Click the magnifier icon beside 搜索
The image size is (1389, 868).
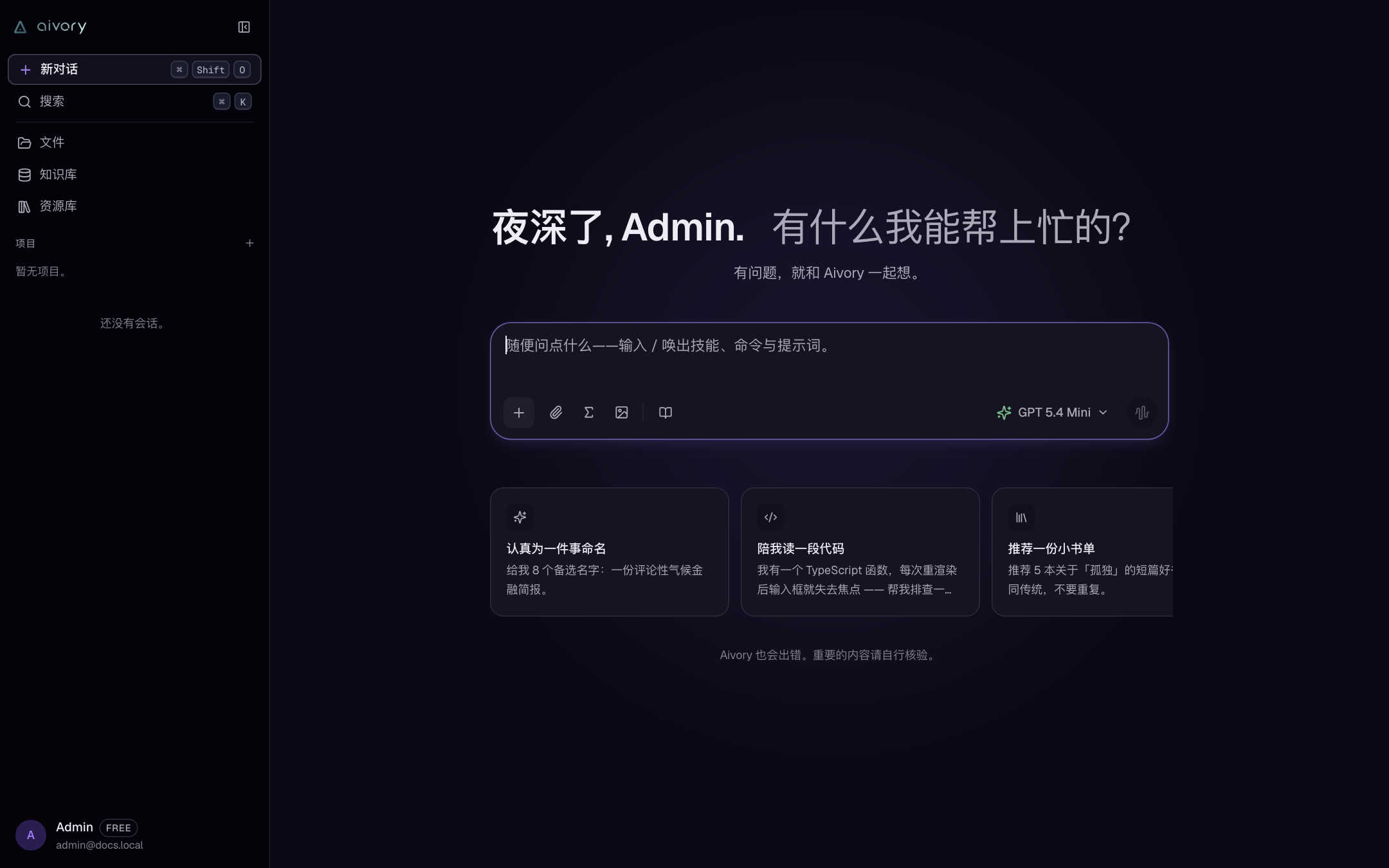(x=24, y=102)
